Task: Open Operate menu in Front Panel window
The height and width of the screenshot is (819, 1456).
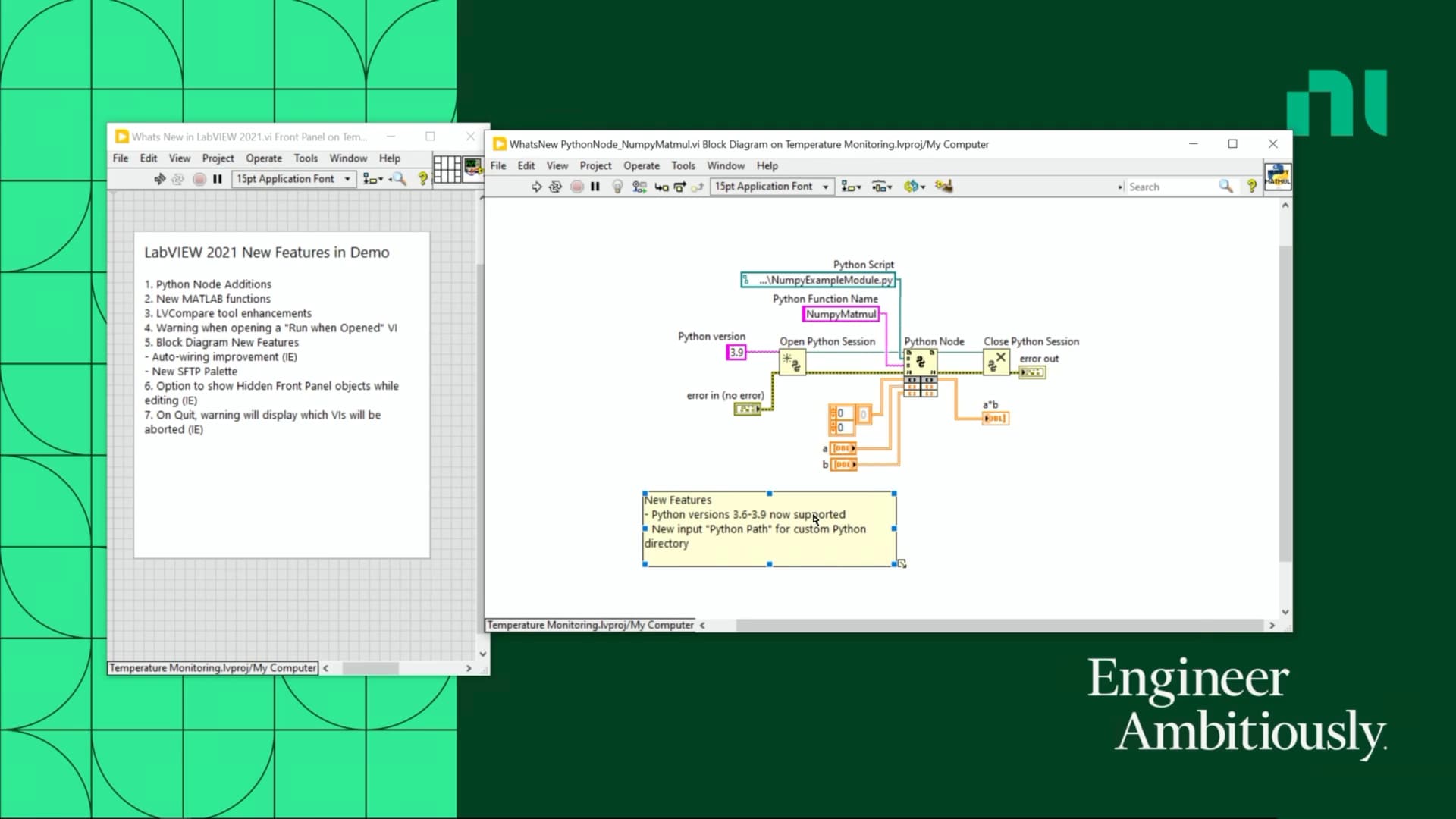Action: [264, 158]
